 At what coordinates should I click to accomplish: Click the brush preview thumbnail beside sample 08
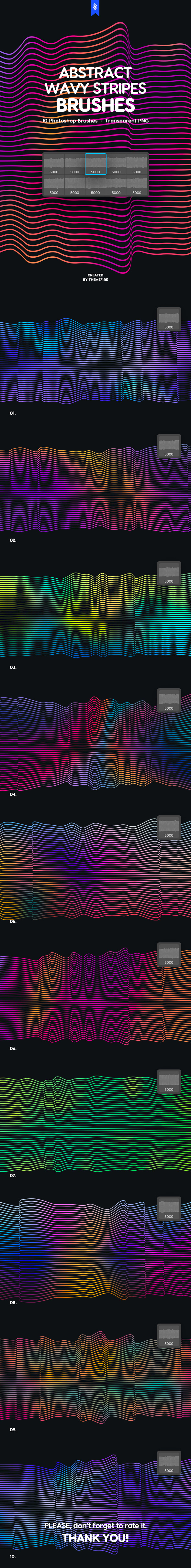pyautogui.click(x=169, y=1209)
